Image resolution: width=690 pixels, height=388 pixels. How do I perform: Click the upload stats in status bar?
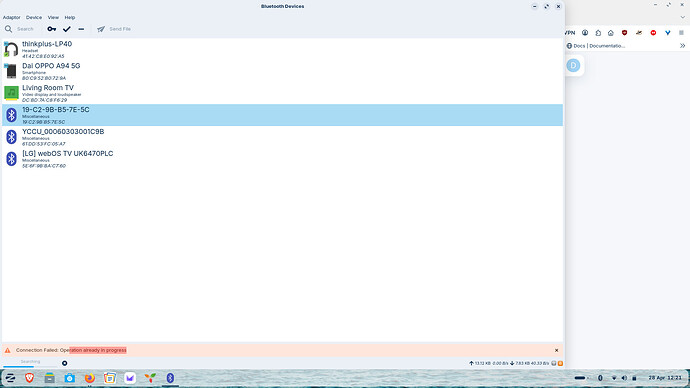[x=488, y=363]
